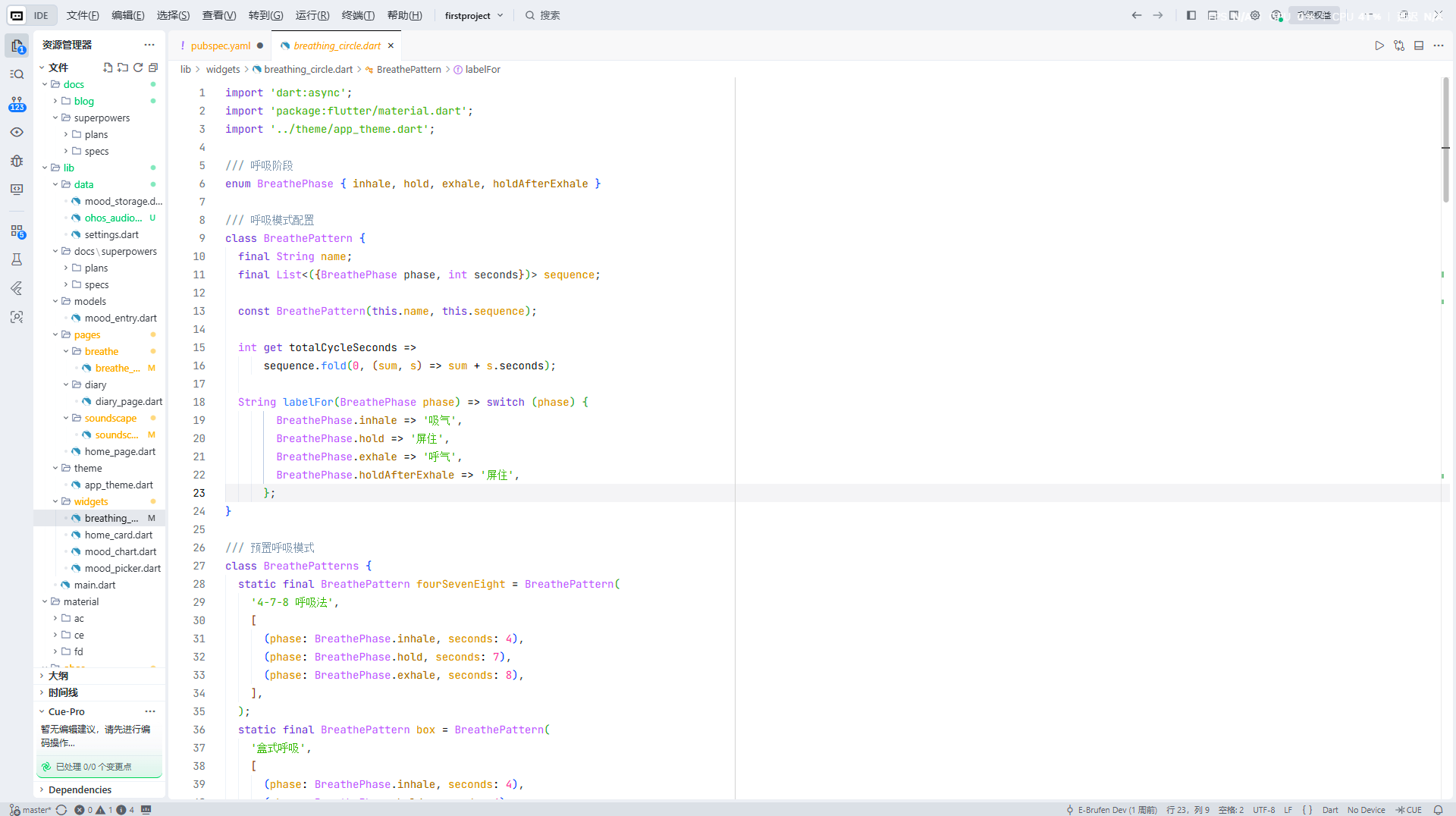Click the account icon with the green dot
The width and height of the screenshot is (1456, 816).
click(x=1276, y=15)
